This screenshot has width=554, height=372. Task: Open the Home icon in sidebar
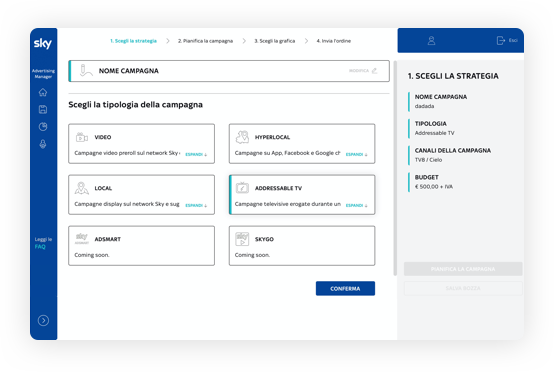pyautogui.click(x=43, y=92)
